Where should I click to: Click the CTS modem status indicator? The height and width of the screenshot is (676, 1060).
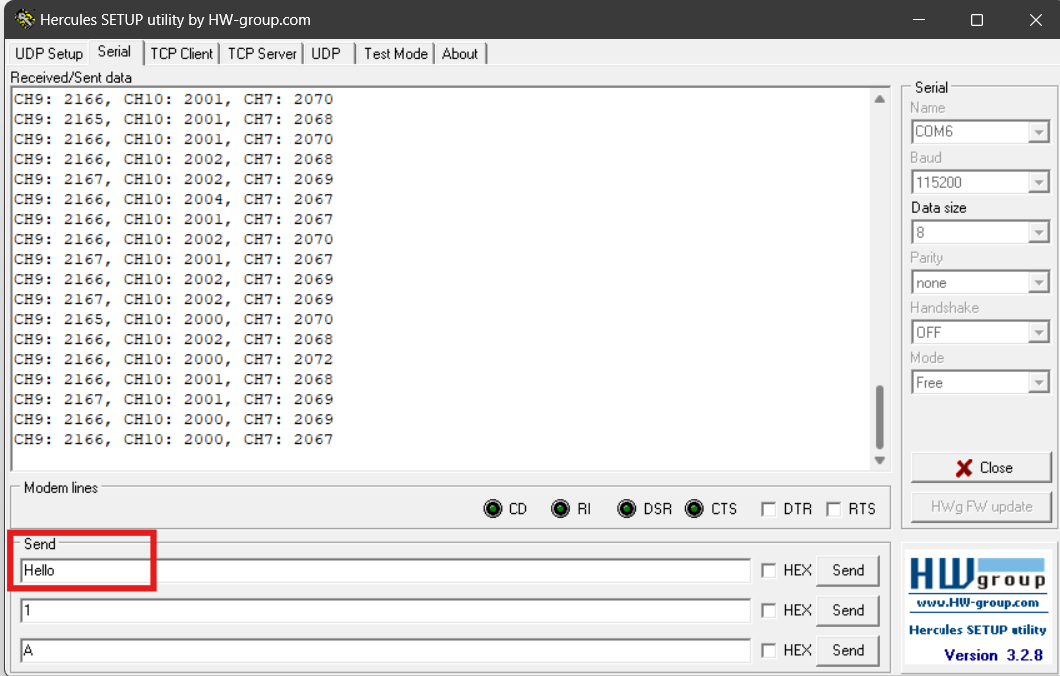click(695, 508)
